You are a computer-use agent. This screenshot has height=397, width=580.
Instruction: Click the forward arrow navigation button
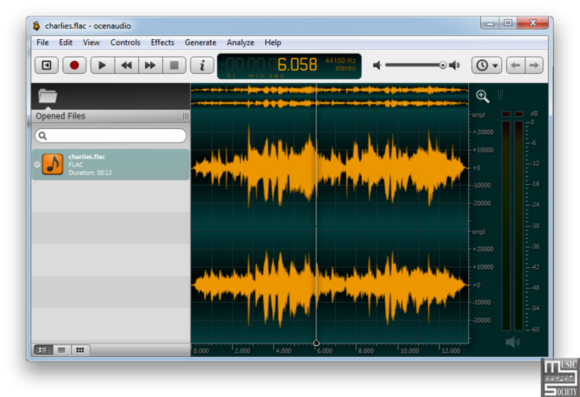(x=534, y=65)
